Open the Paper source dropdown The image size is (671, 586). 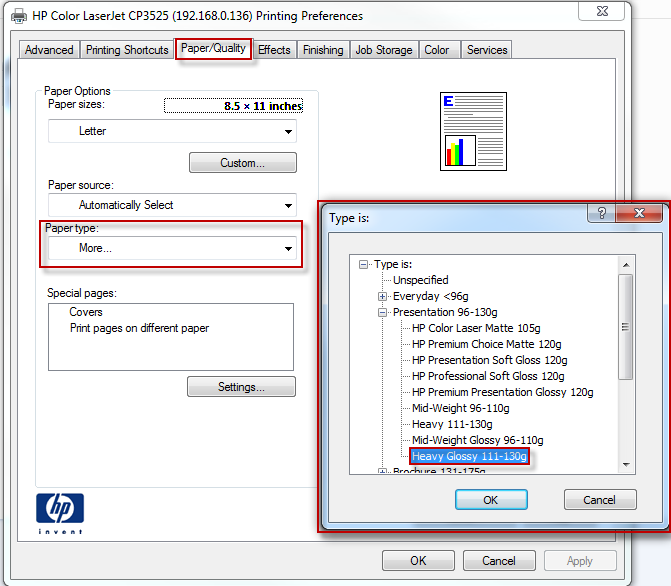172,205
